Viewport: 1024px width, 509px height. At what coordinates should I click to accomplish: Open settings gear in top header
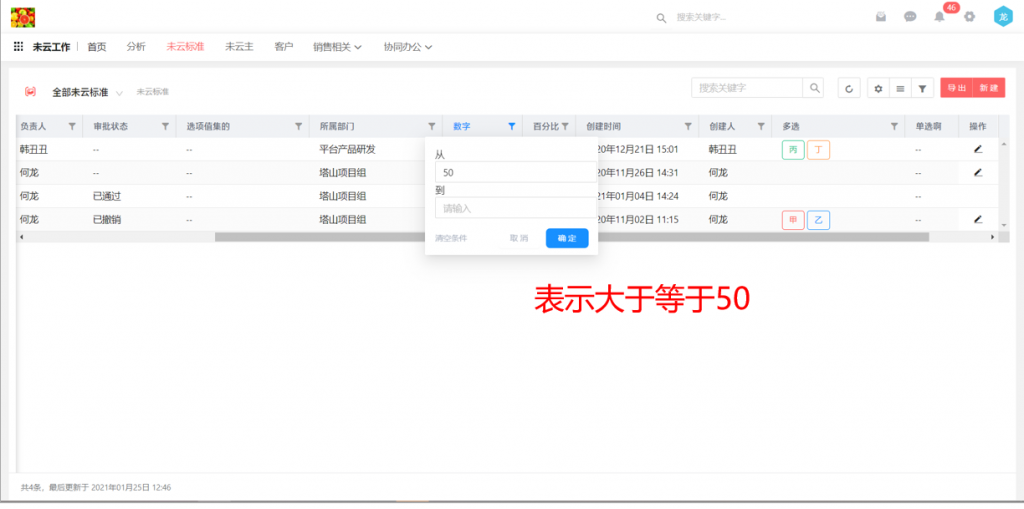[969, 17]
